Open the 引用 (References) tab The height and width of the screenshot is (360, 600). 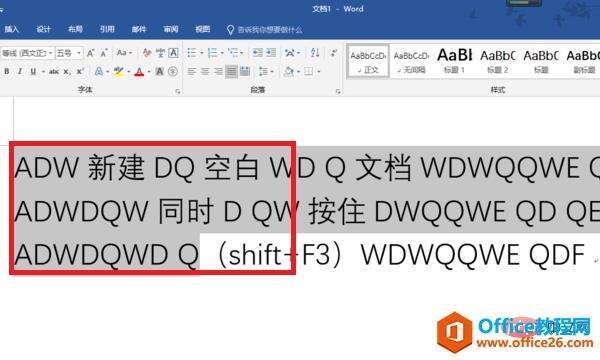coord(107,29)
